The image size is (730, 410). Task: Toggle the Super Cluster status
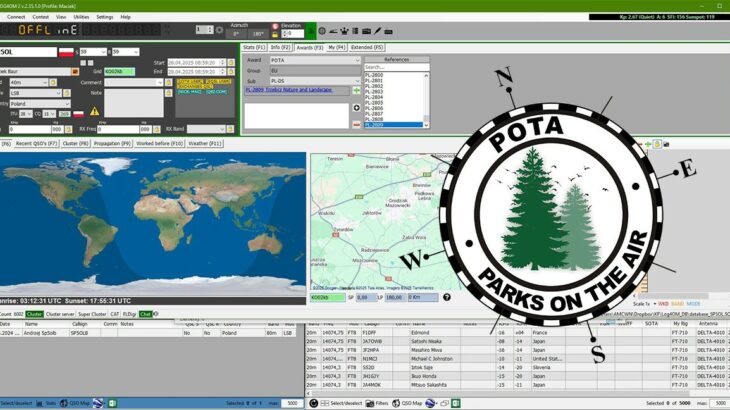pos(92,314)
